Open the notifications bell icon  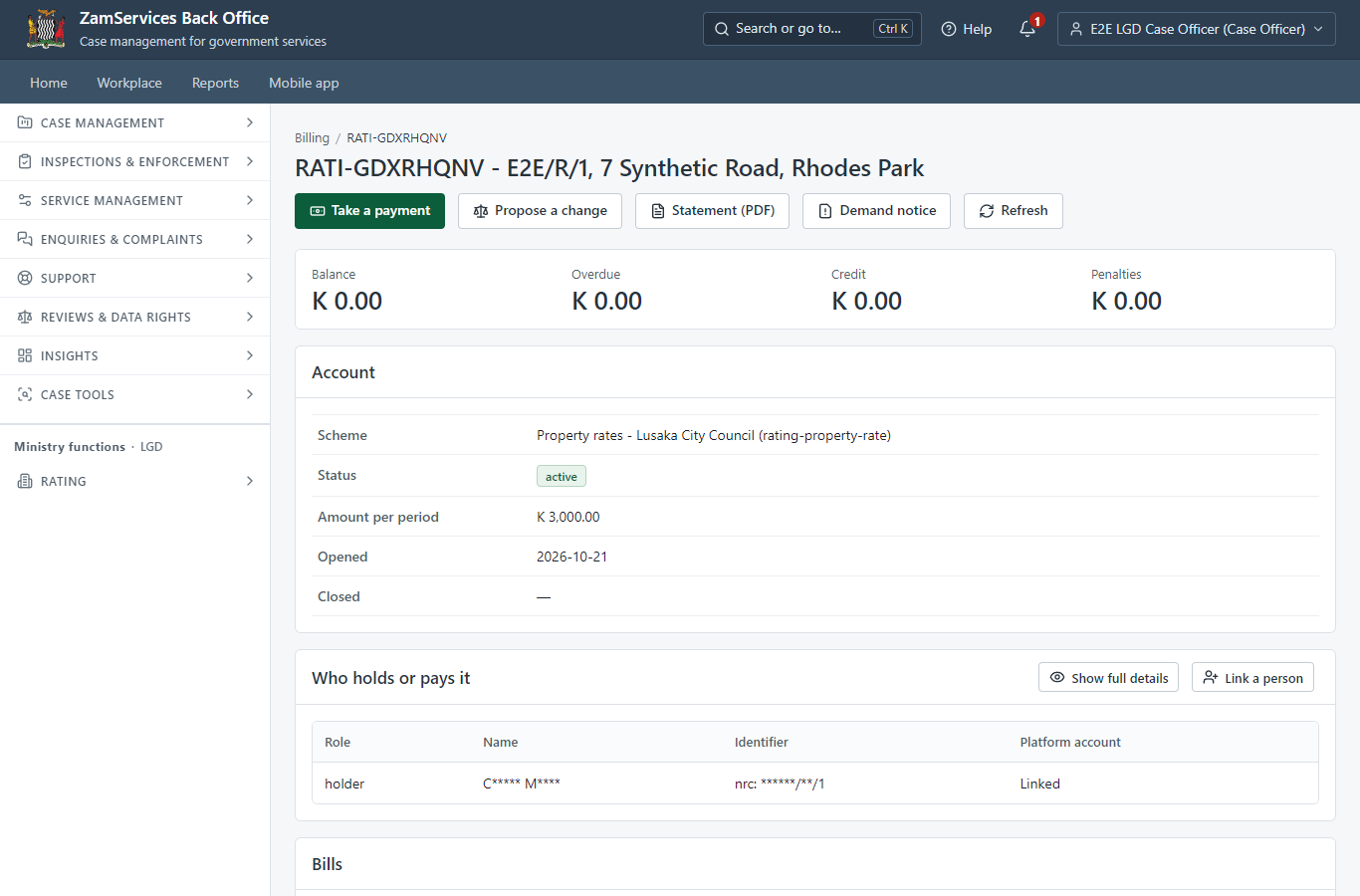[x=1027, y=29]
